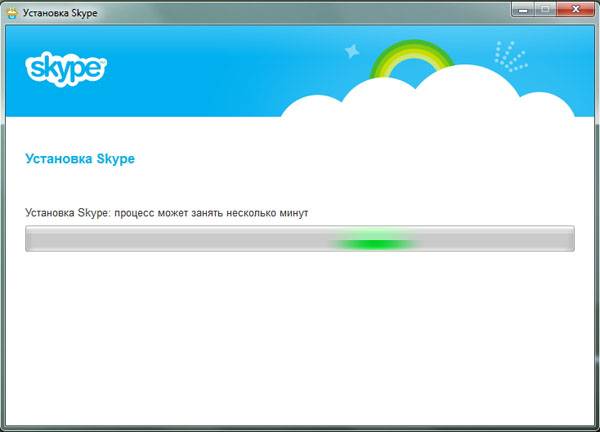Click the Skype installer icon in title bar
600x432 pixels.
(13, 13)
